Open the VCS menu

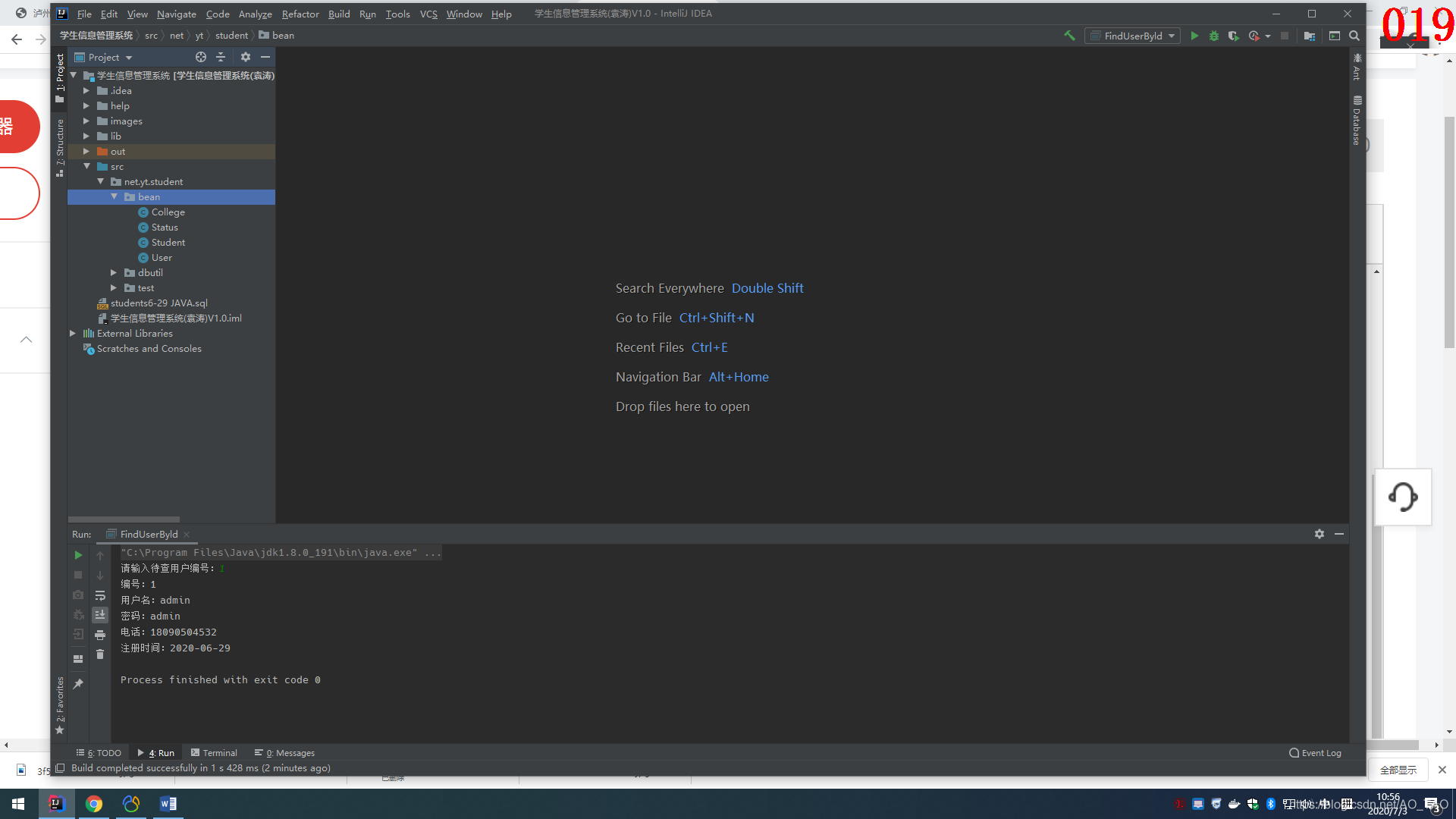pos(428,14)
